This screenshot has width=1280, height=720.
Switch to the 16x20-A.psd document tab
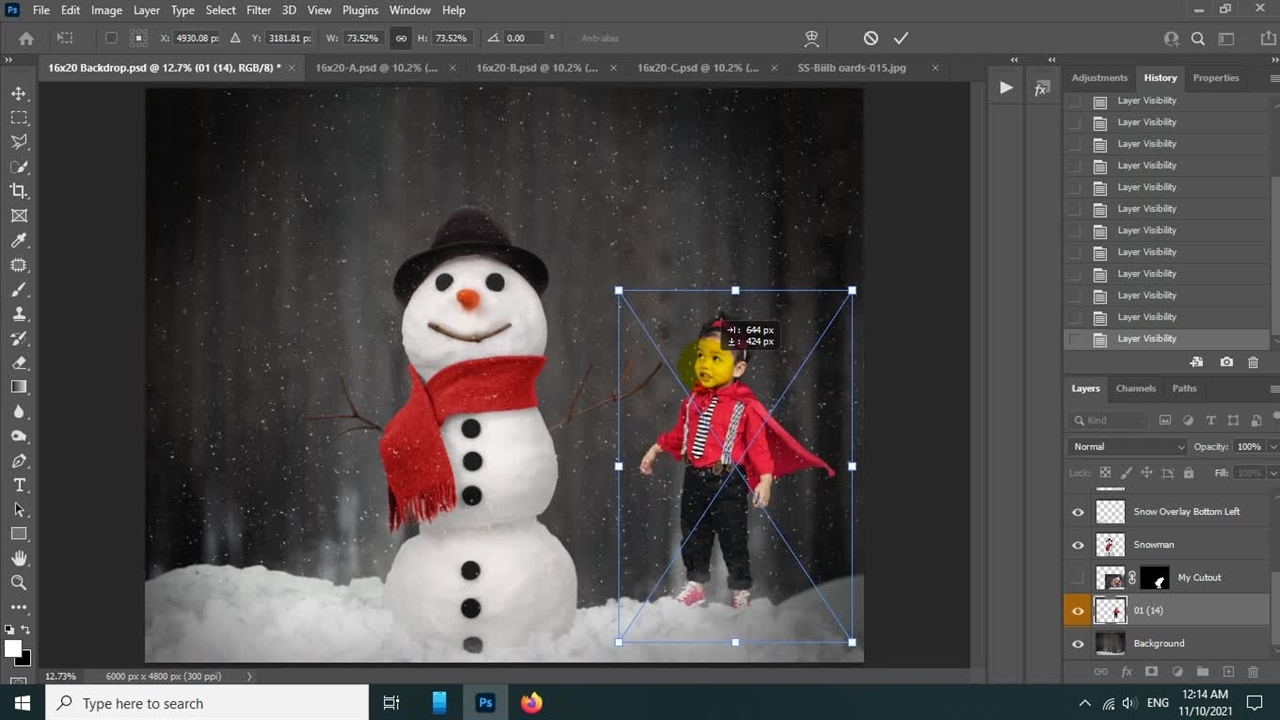click(376, 68)
